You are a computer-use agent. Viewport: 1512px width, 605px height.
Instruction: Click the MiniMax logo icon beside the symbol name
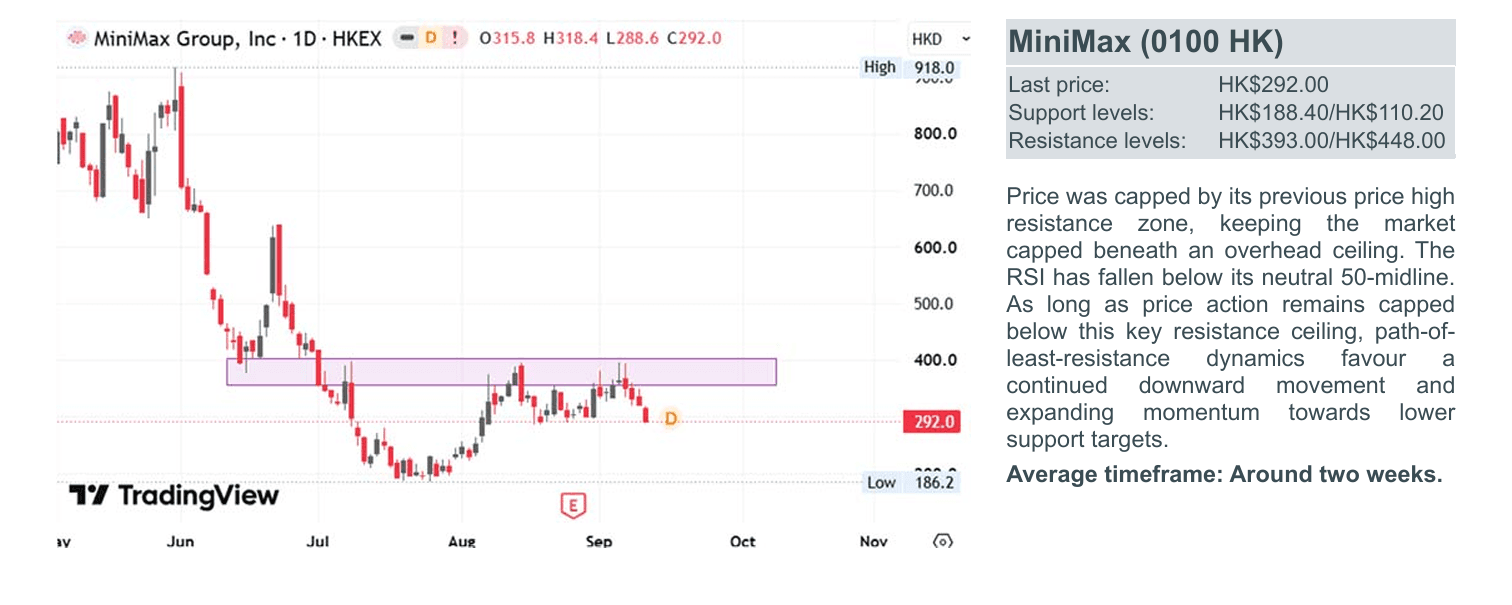pyautogui.click(x=76, y=39)
